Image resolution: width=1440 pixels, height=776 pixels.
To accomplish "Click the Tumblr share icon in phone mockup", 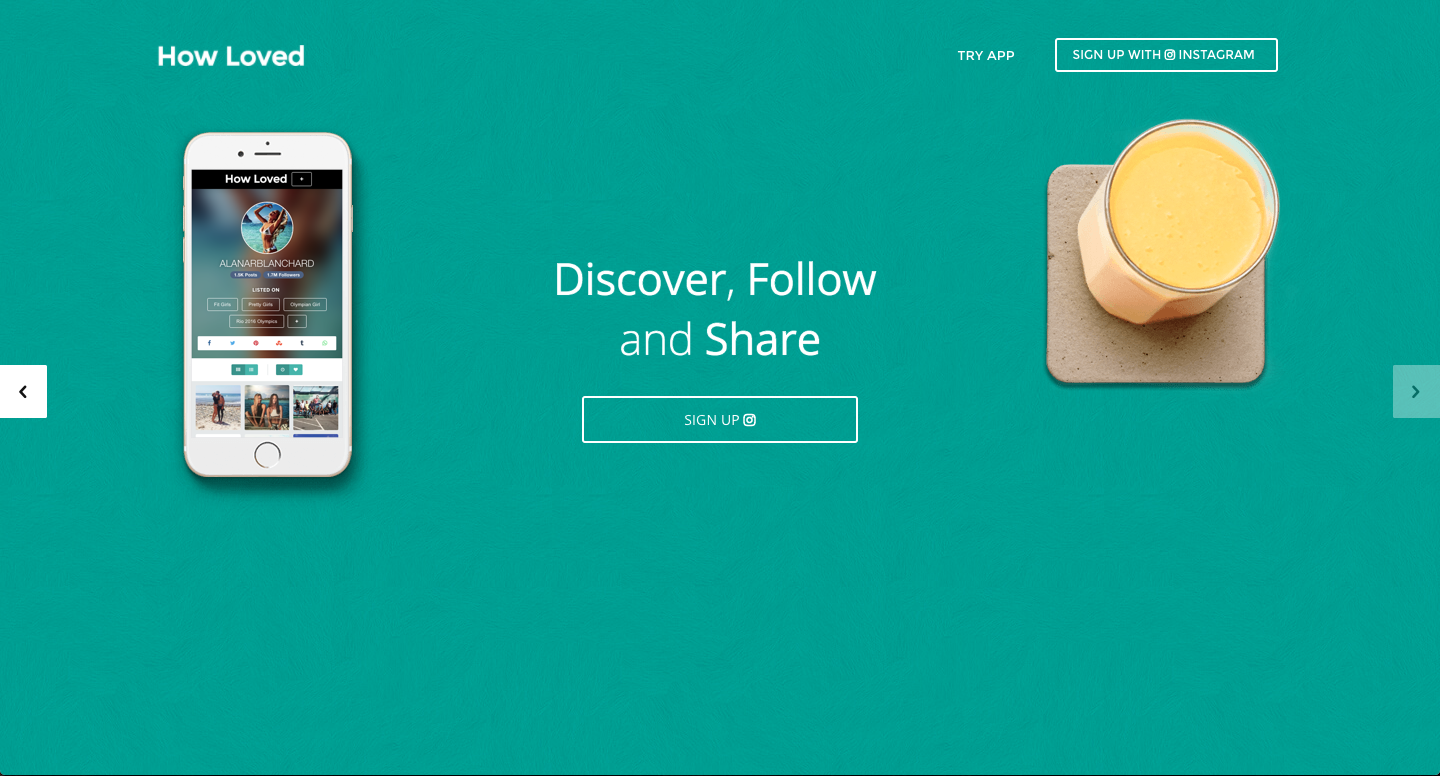I will [x=302, y=343].
